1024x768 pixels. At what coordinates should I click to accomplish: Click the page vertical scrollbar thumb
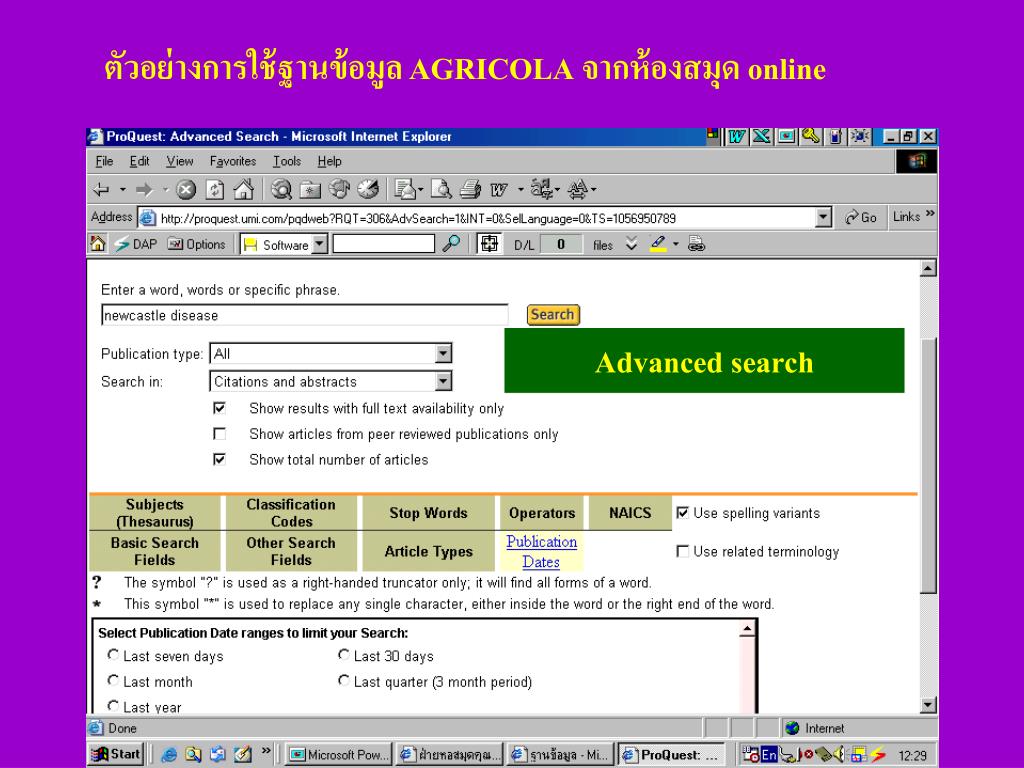[928, 465]
